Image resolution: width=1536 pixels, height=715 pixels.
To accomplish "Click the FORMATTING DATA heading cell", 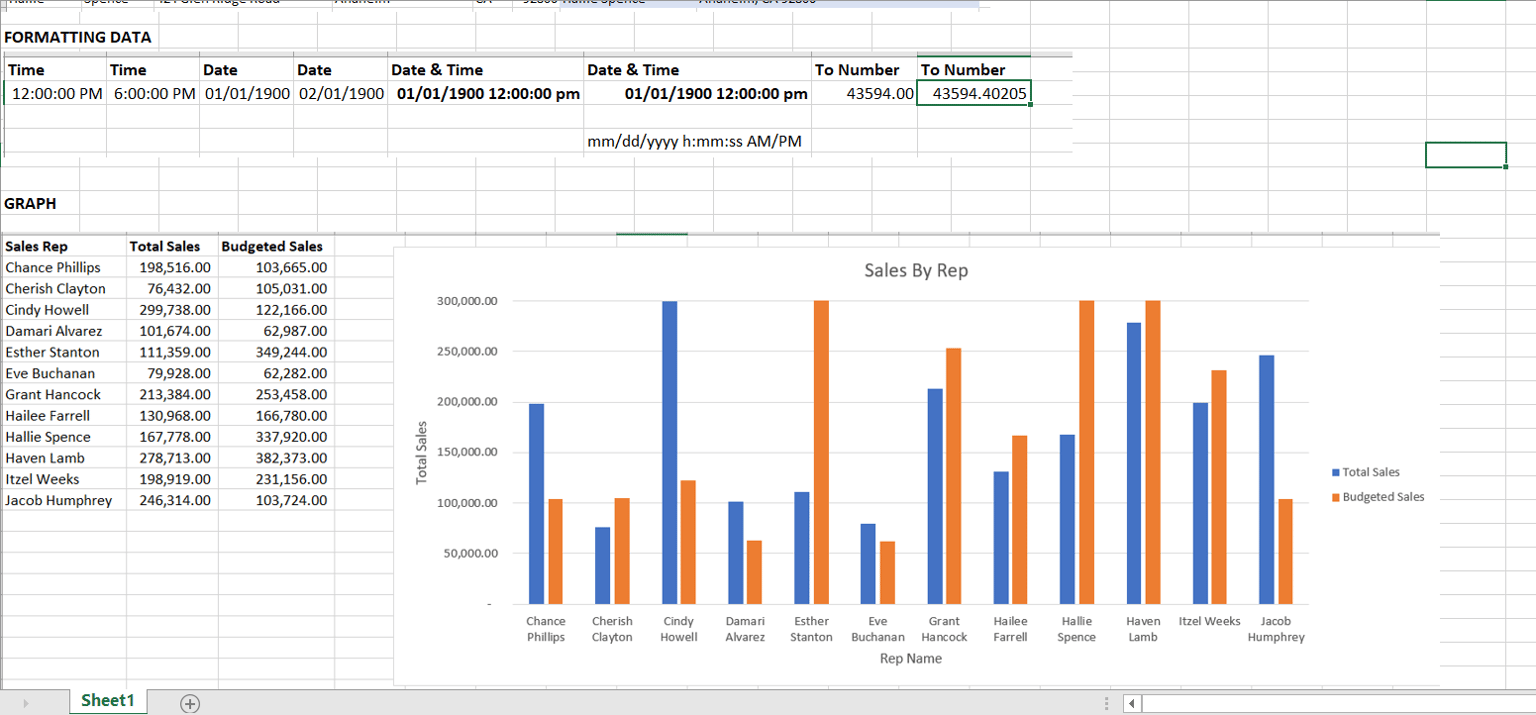I will pos(78,37).
